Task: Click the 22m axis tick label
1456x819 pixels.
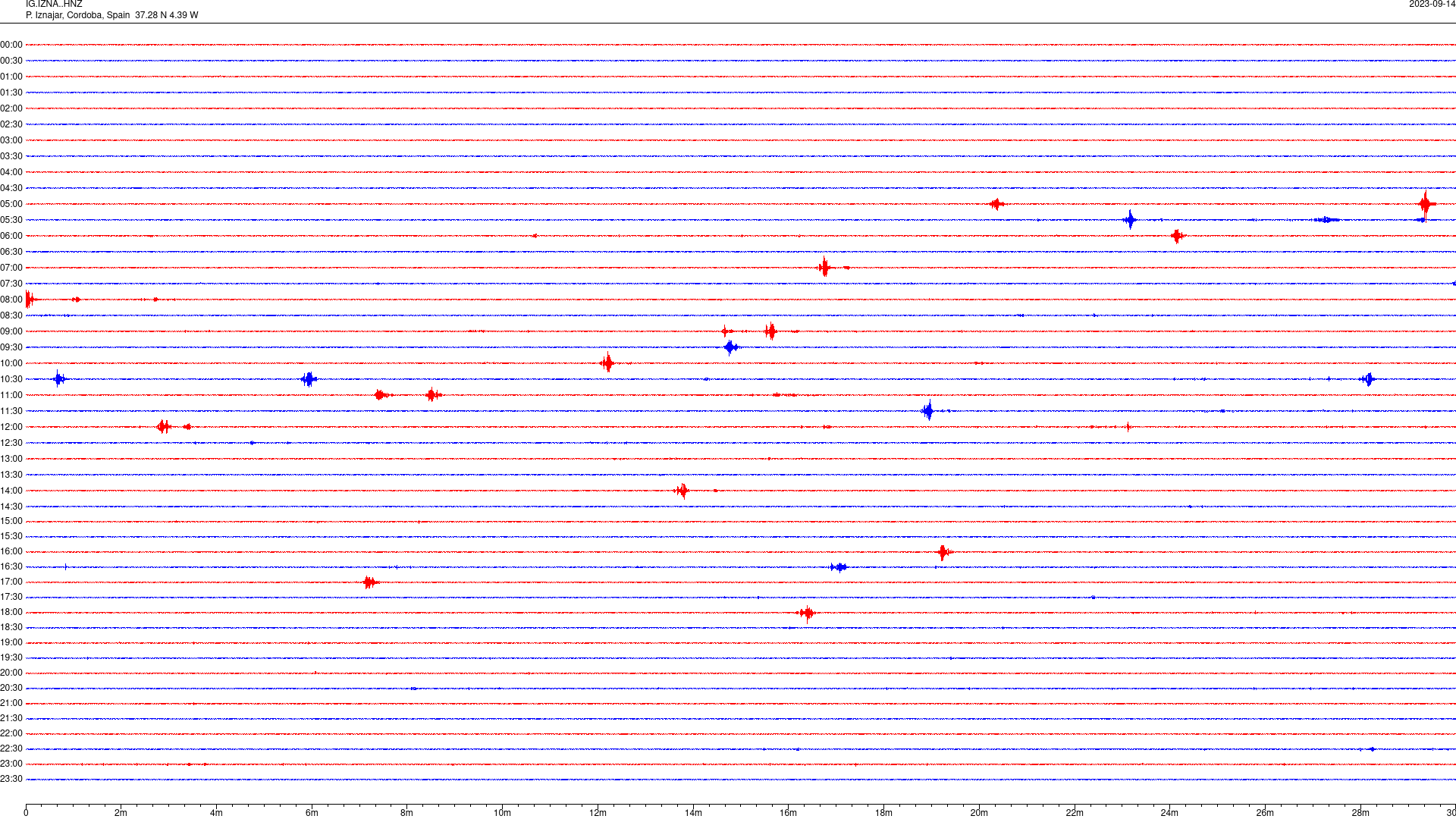Action: click(x=1075, y=813)
